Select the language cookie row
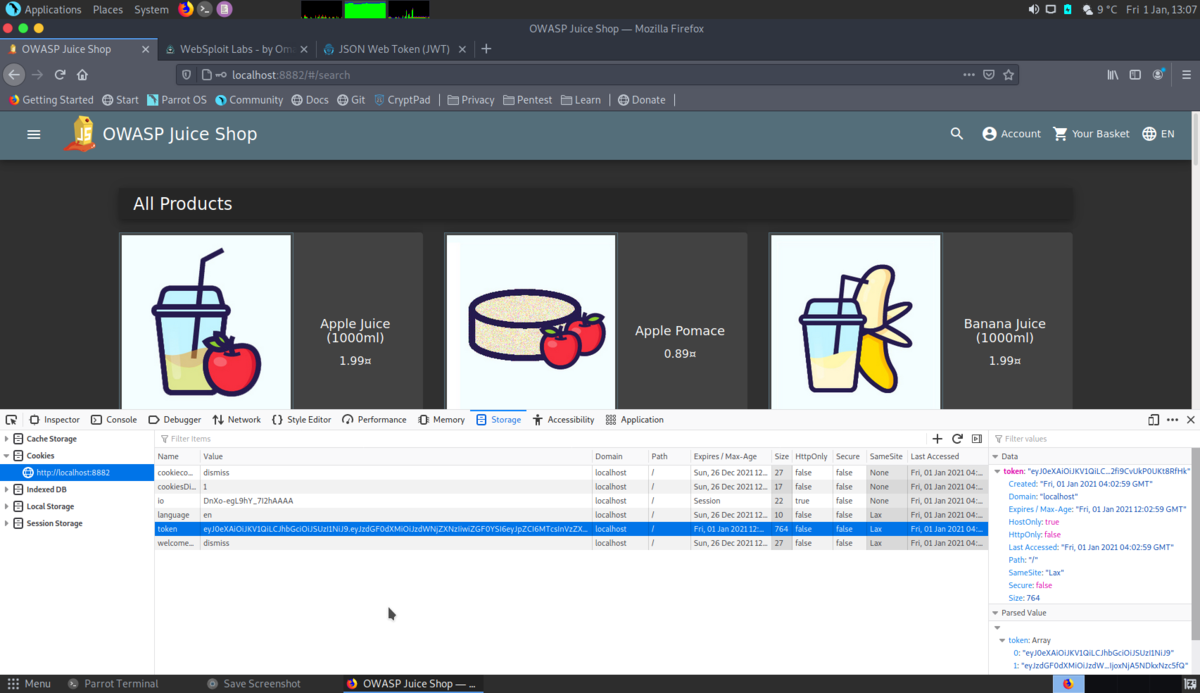Image resolution: width=1200 pixels, height=693 pixels. pos(571,515)
